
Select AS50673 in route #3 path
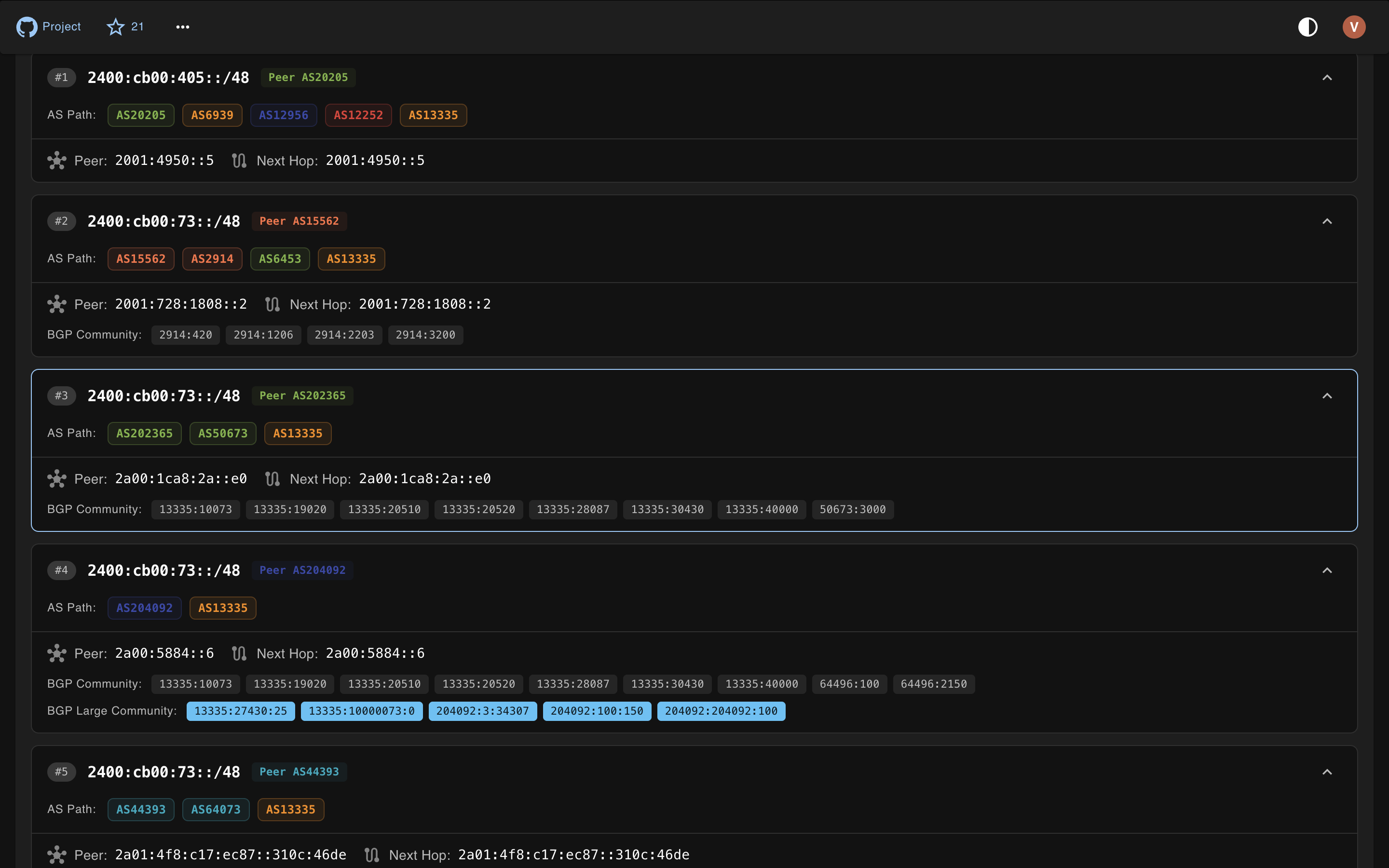point(223,434)
